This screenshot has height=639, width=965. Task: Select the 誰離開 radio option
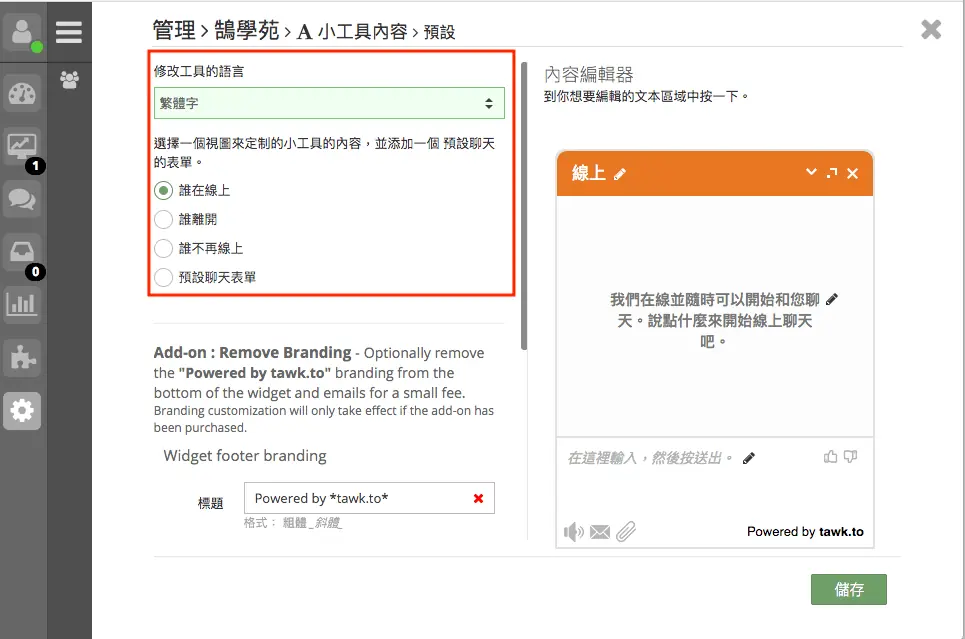pyautogui.click(x=163, y=219)
